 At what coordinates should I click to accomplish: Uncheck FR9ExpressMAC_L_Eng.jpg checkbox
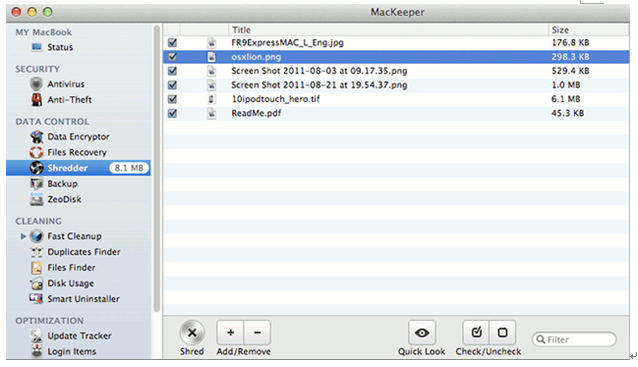173,42
